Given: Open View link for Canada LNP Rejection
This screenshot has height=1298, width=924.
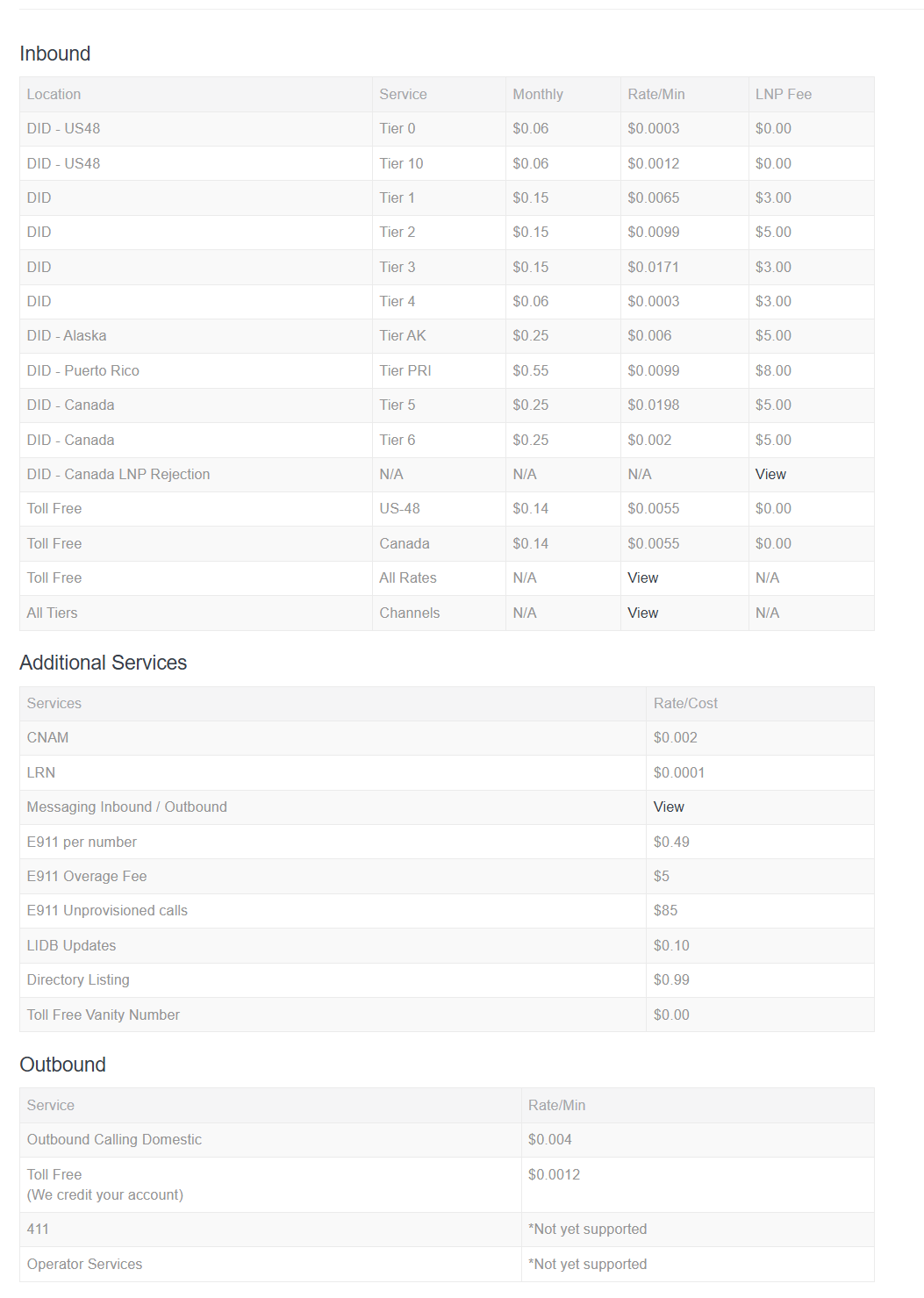Looking at the screenshot, I should point(770,474).
